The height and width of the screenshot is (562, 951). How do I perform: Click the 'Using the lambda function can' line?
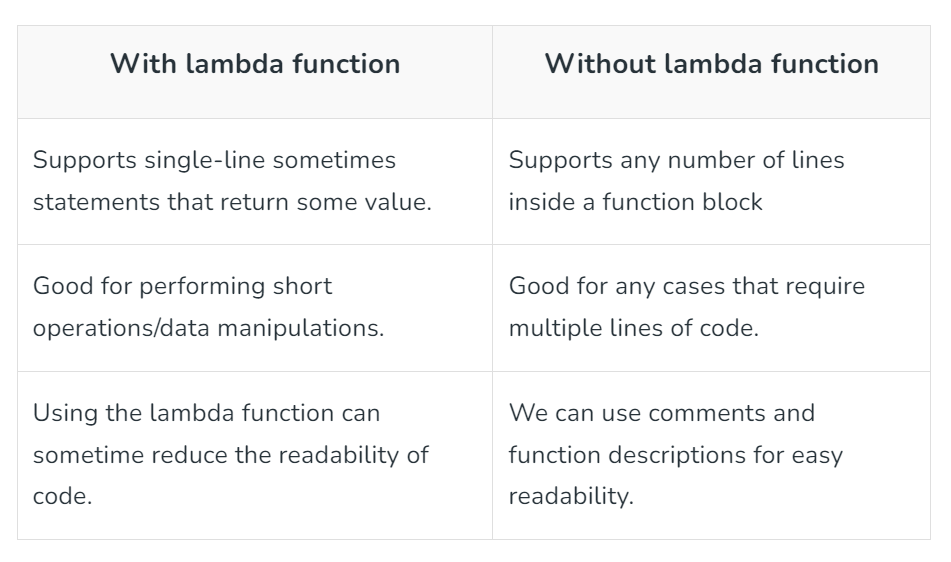tap(206, 413)
